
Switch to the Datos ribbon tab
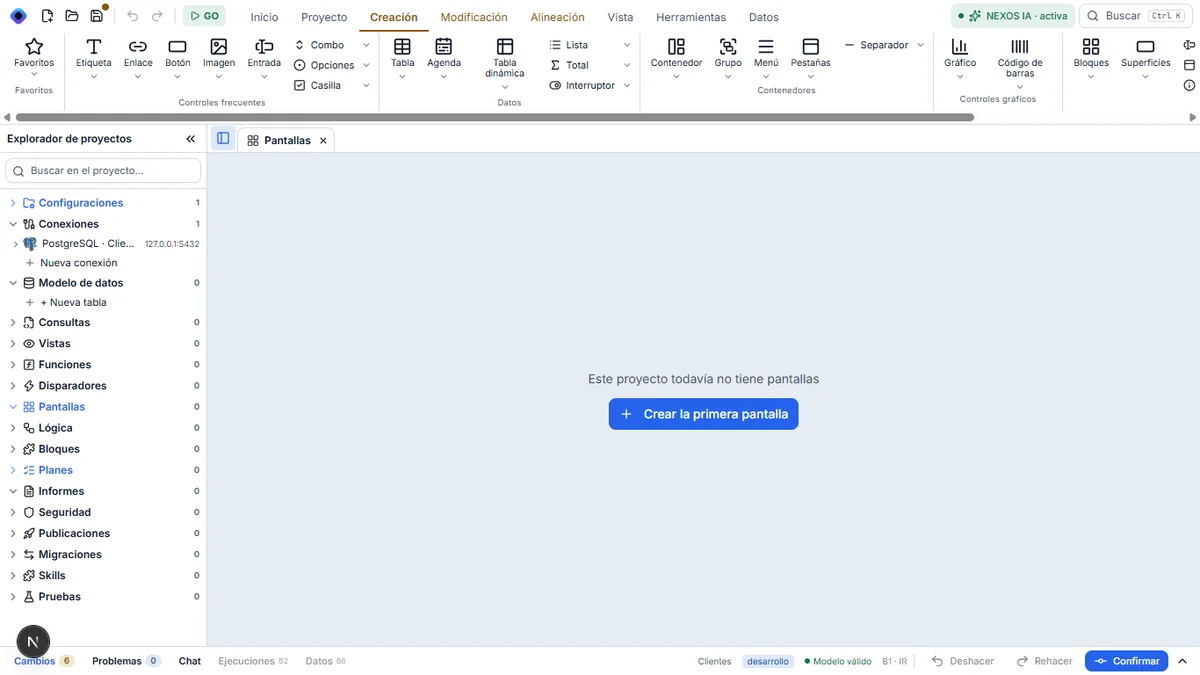click(763, 17)
